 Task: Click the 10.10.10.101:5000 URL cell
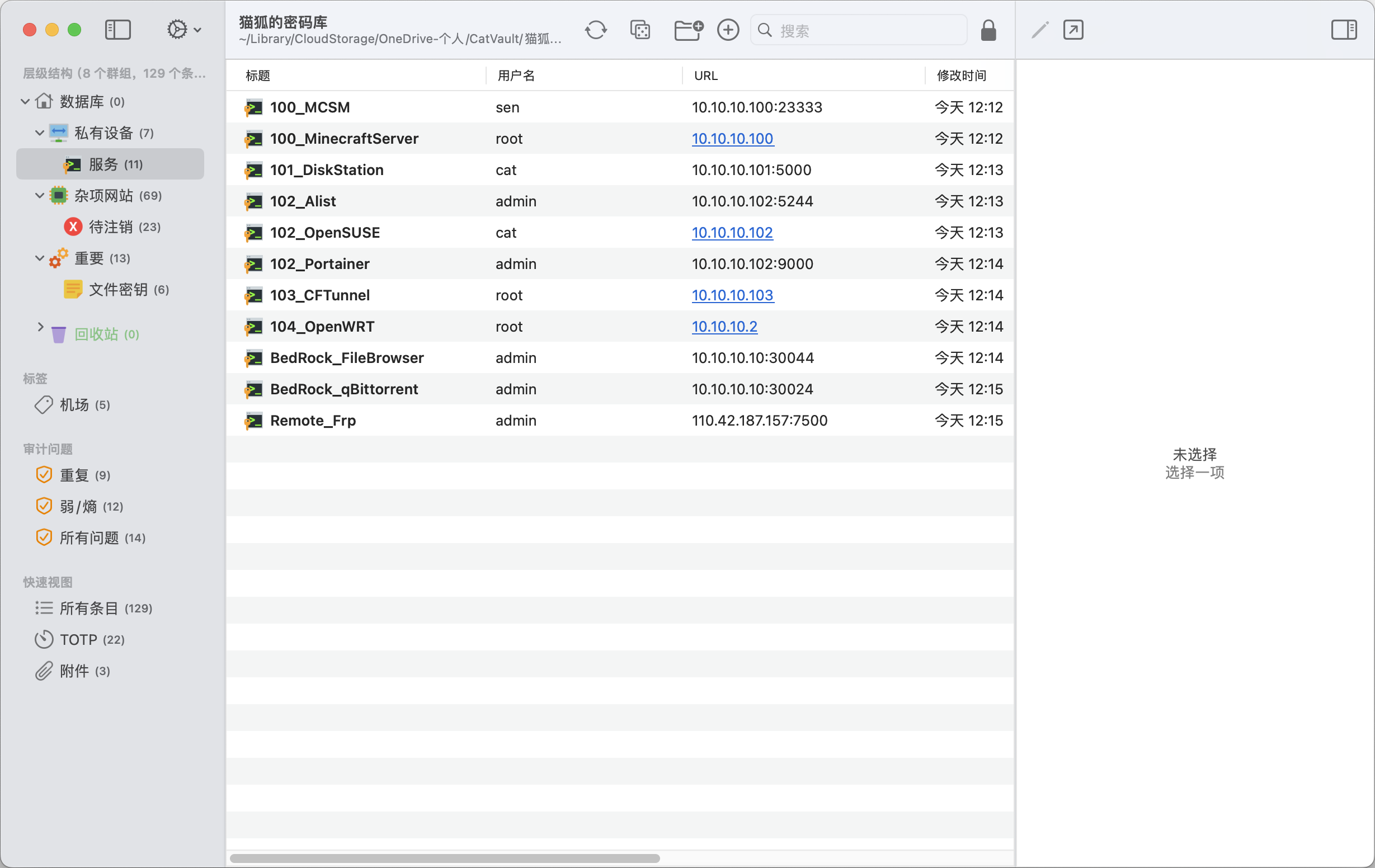coord(751,170)
